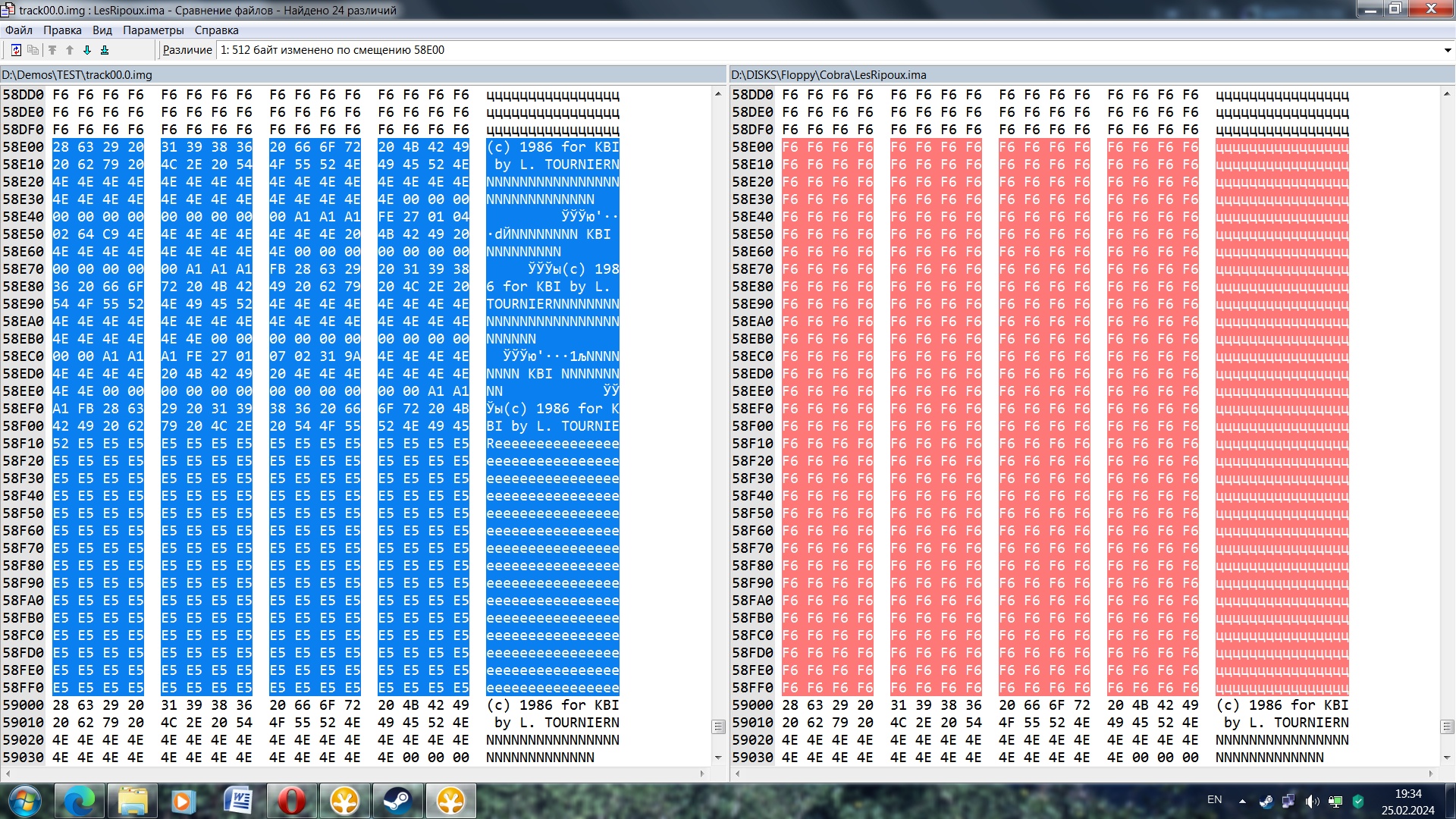The width and height of the screenshot is (1456, 819).
Task: Show hidden tray icons arrow
Action: coord(1242,801)
